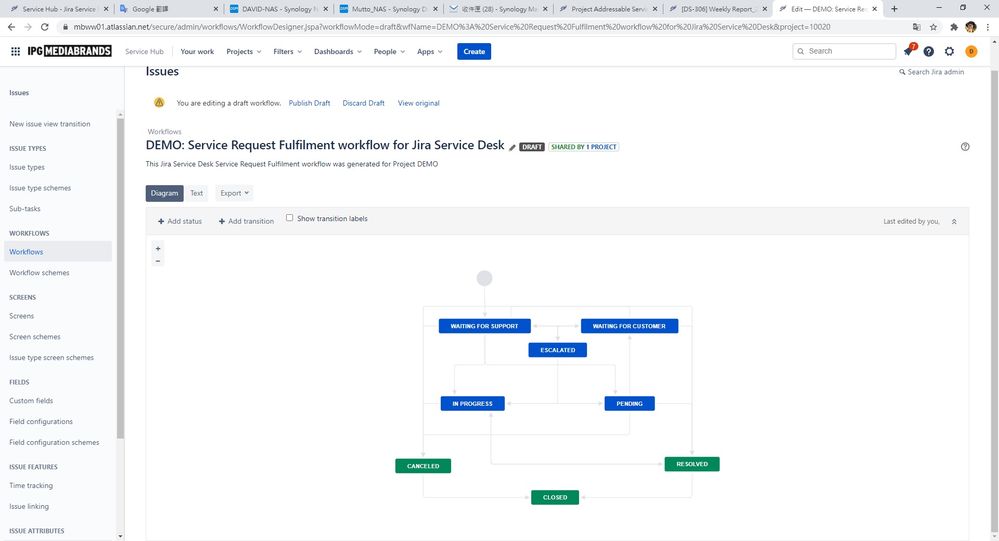Viewport: 999px width, 541px height.
Task: Select the initial grey start node
Action: (485, 278)
